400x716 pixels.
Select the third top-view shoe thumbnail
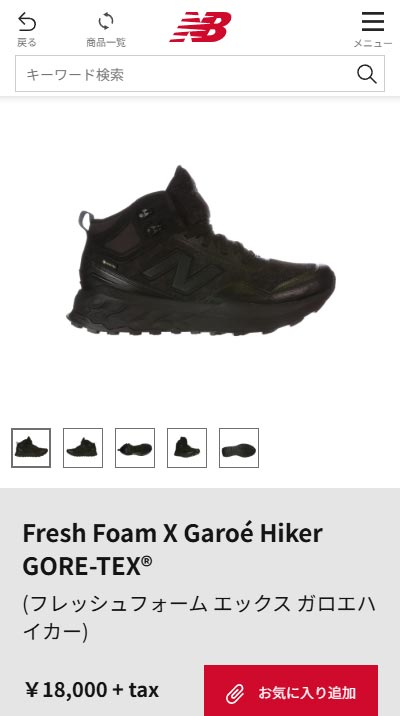(135, 448)
